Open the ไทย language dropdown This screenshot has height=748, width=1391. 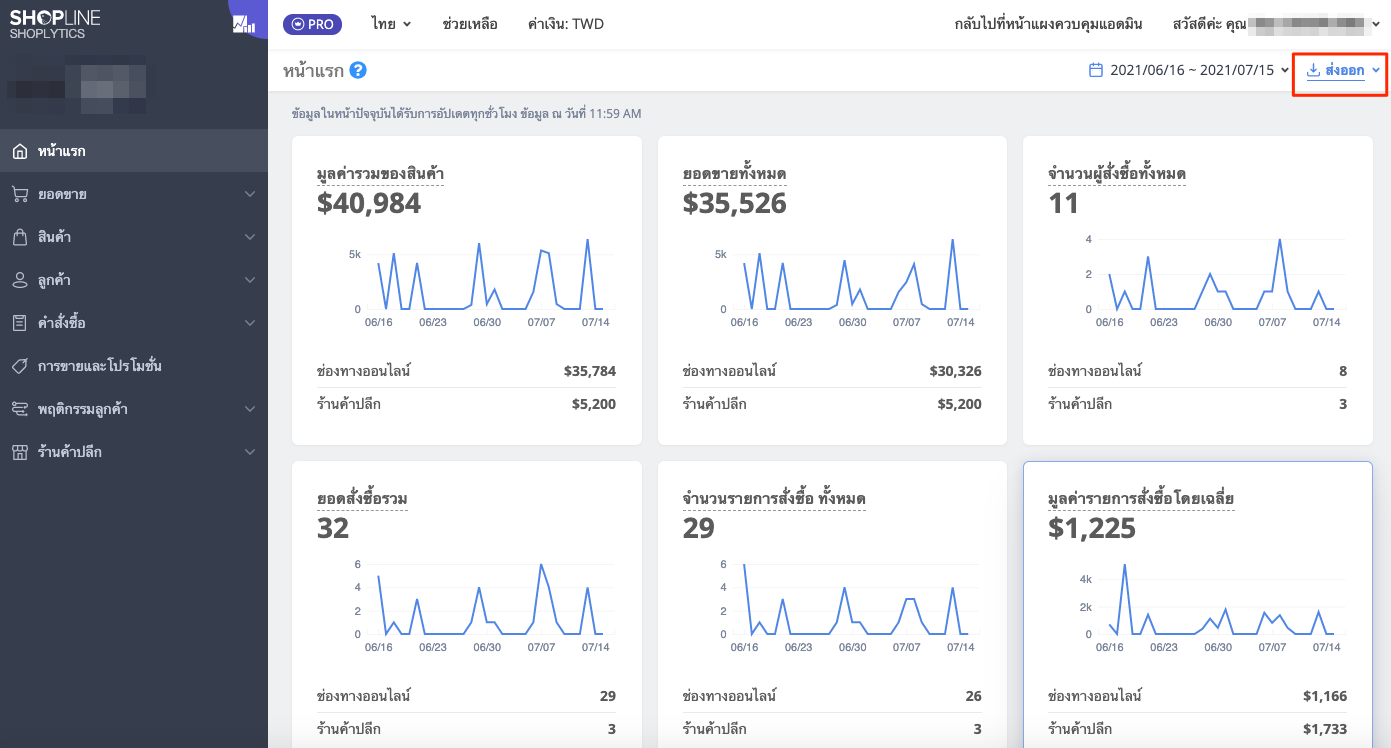coord(391,24)
